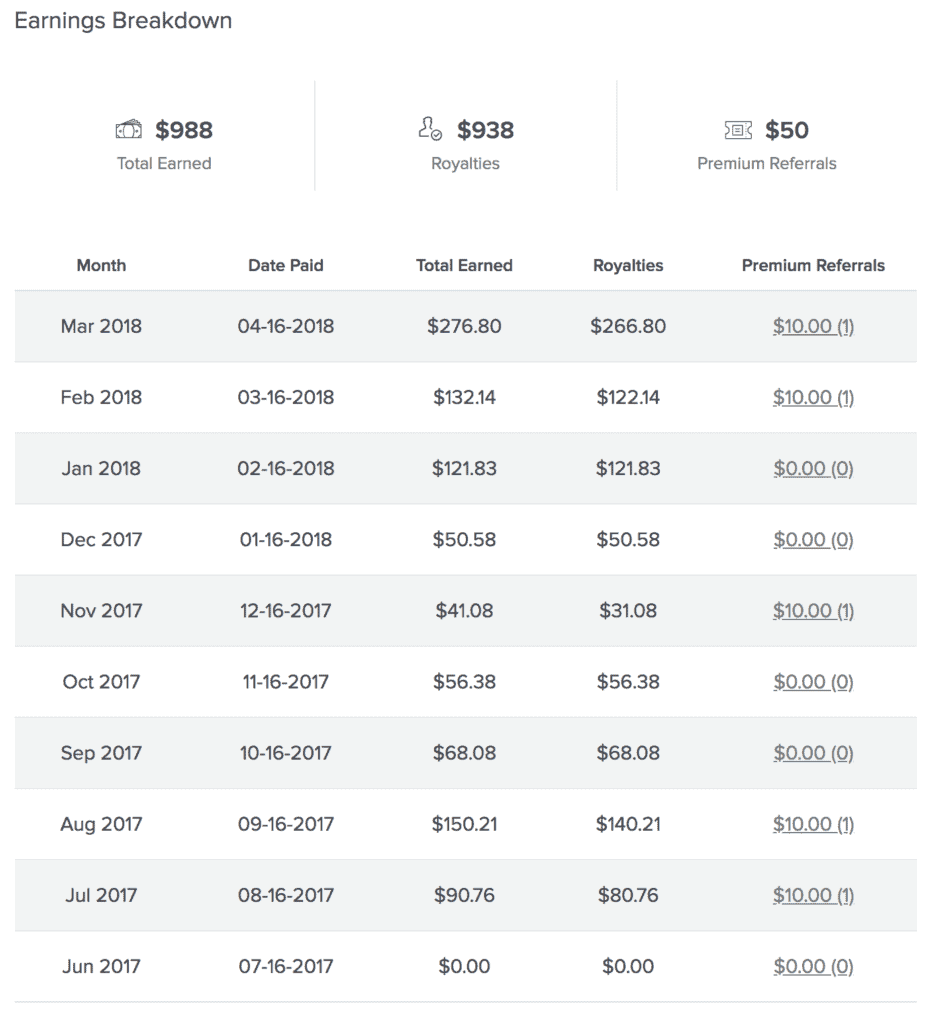Open Jul 2017 premium referrals $10.00 (1) link
Screen dimensions: 929x1024
pyautogui.click(x=813, y=895)
